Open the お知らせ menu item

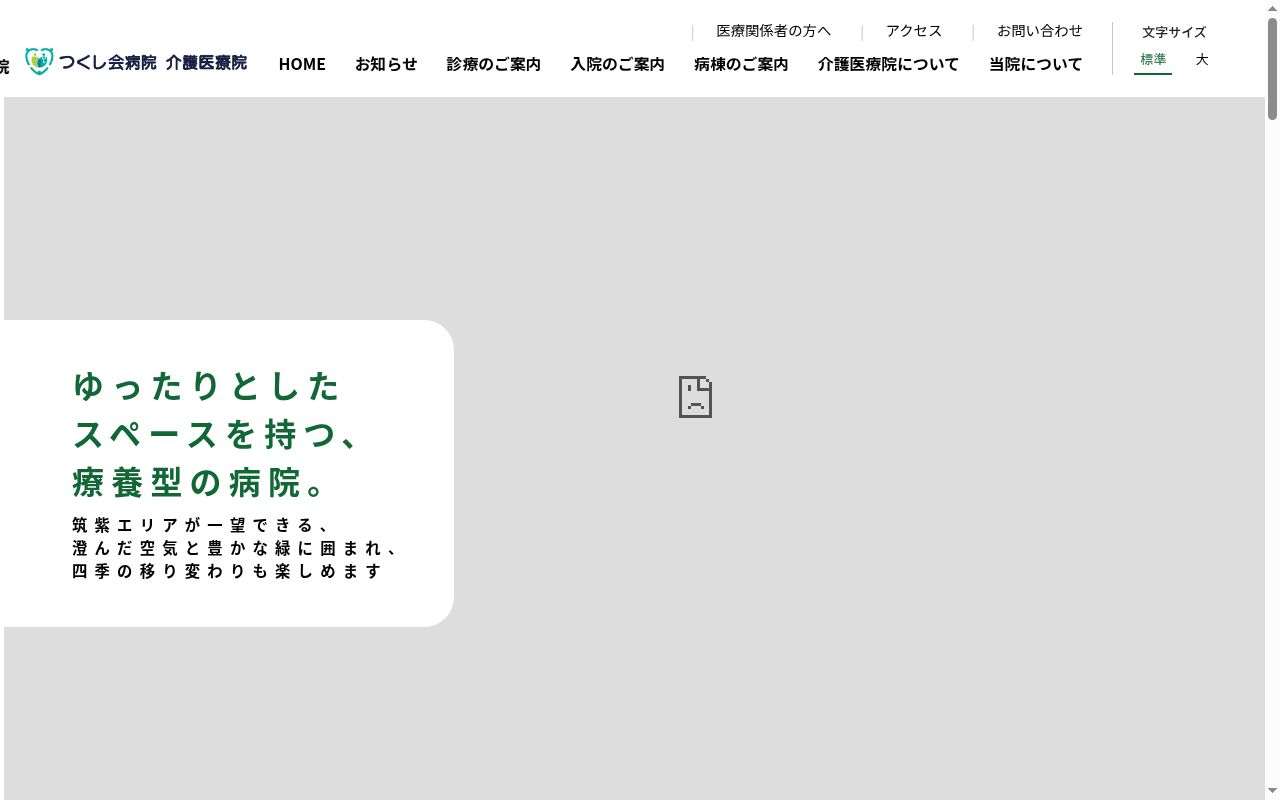tap(386, 64)
